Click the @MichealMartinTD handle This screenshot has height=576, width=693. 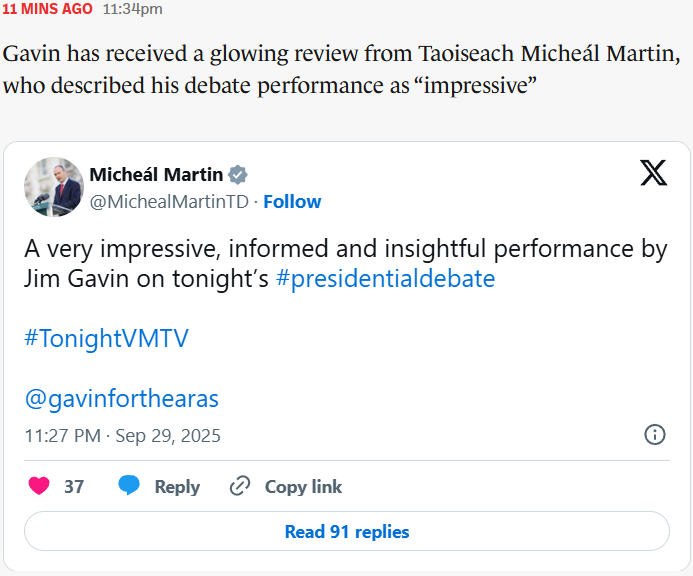point(169,201)
